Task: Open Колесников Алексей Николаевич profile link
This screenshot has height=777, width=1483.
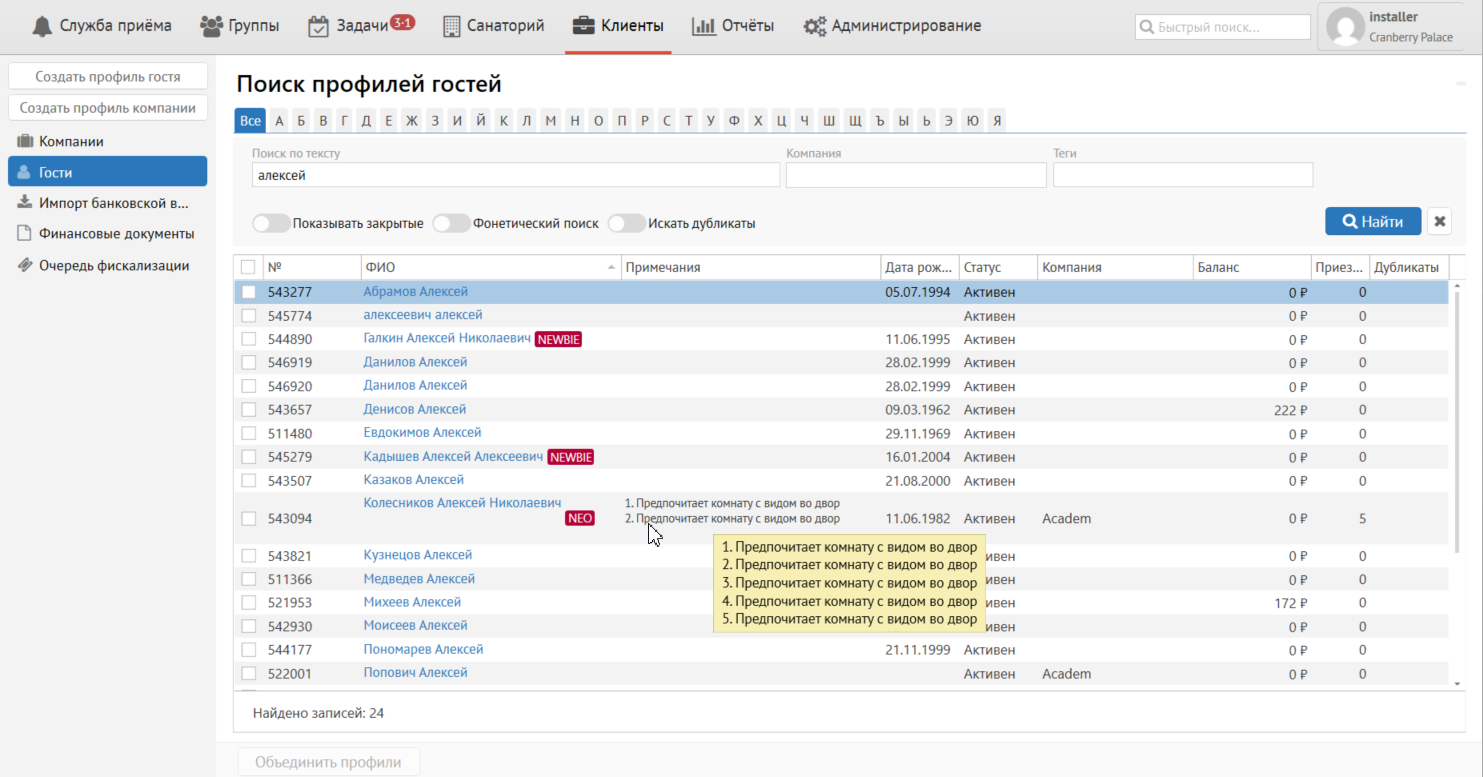Action: 462,503
